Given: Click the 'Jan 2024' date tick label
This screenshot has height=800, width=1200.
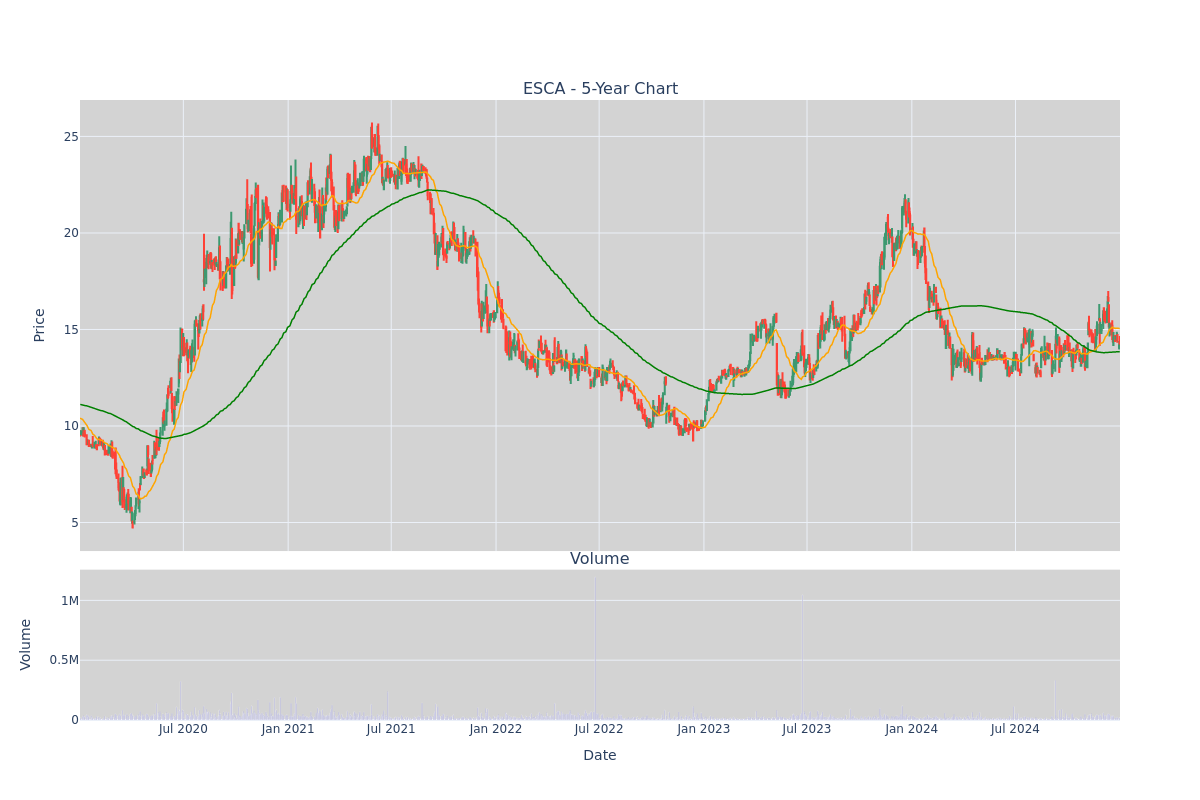Looking at the screenshot, I should pyautogui.click(x=912, y=729).
